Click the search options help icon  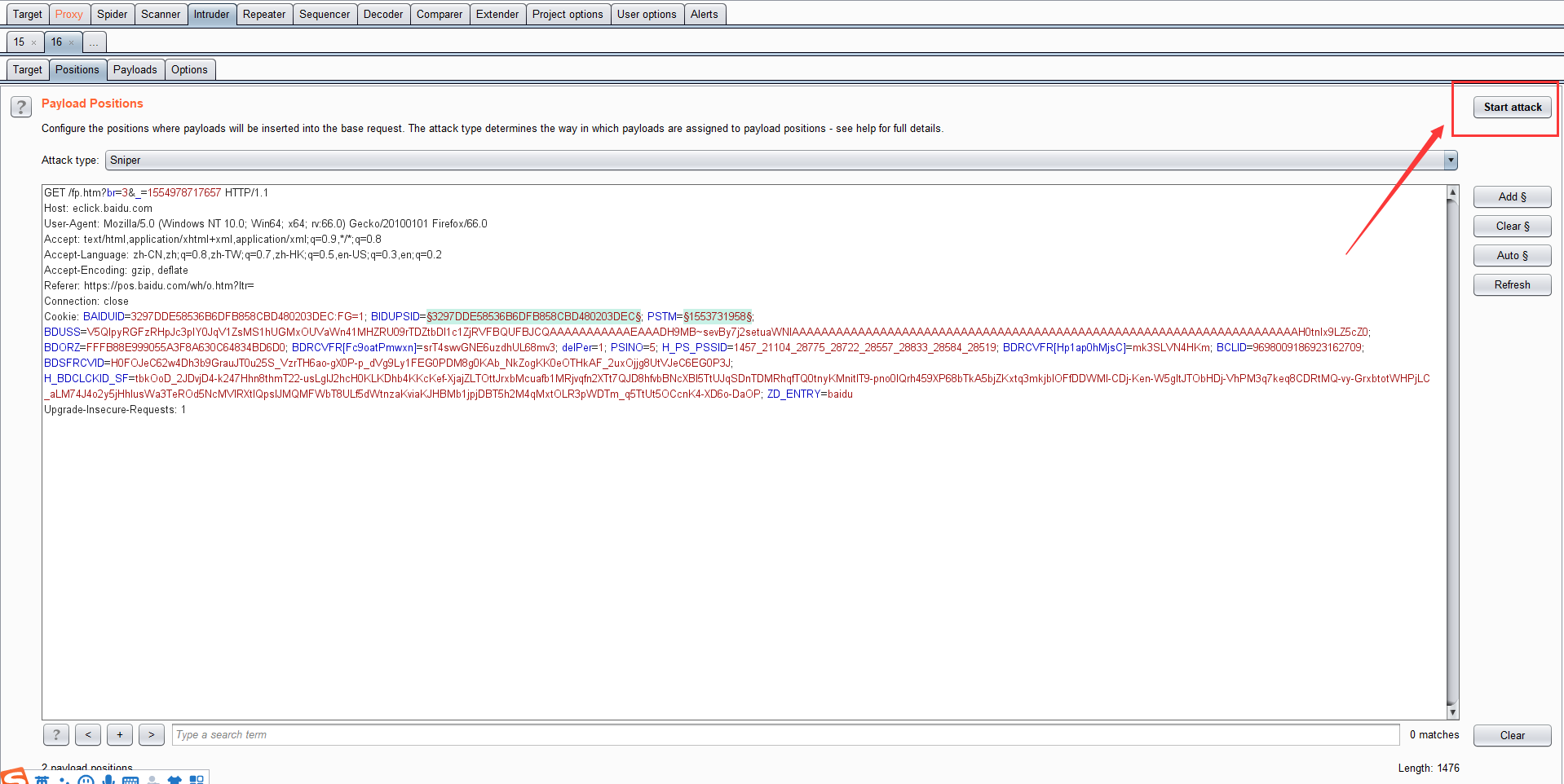[x=55, y=734]
